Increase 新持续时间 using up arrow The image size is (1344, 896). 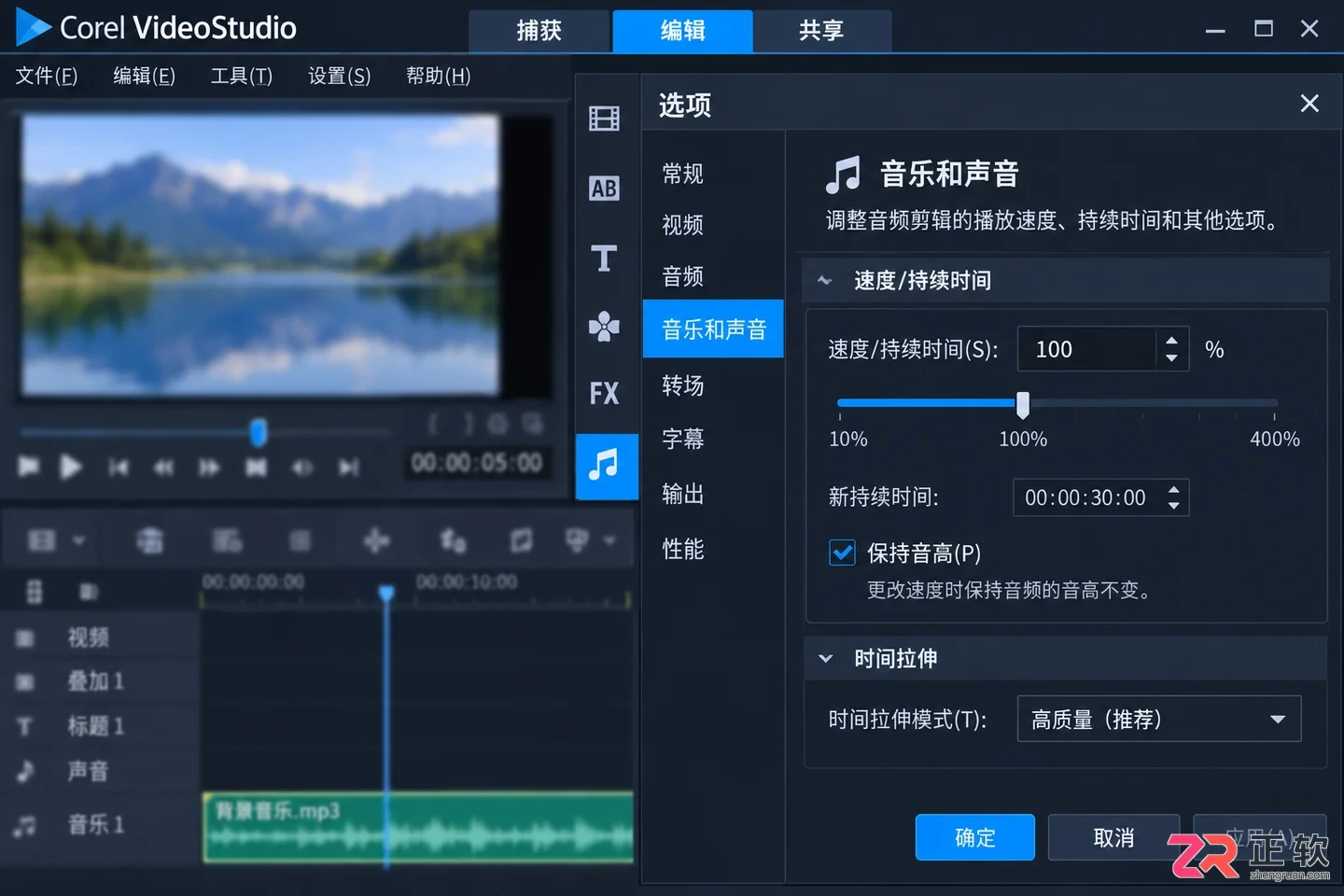(1173, 489)
